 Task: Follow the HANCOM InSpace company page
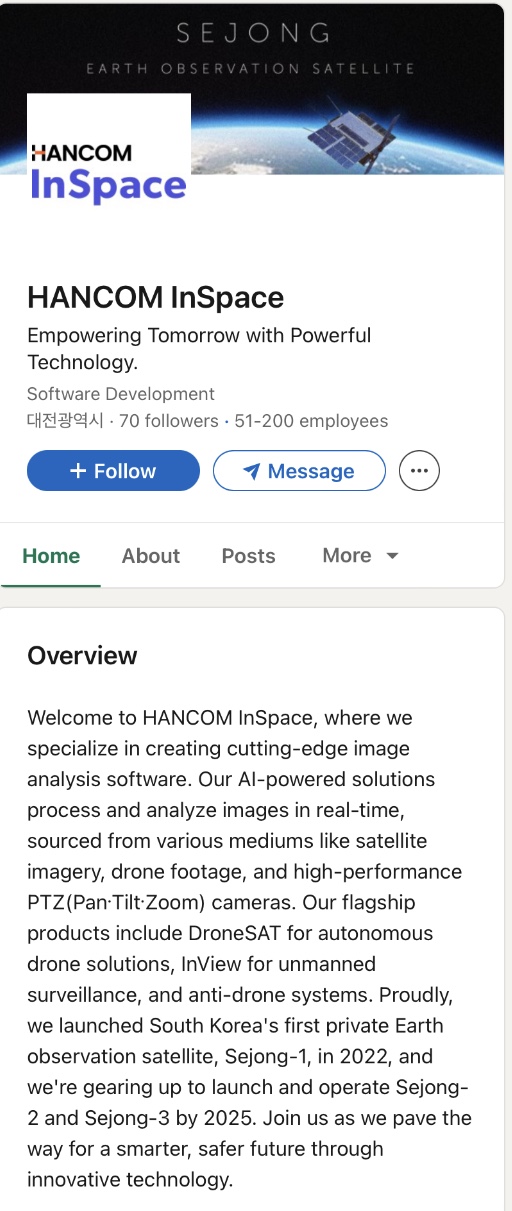coord(113,471)
